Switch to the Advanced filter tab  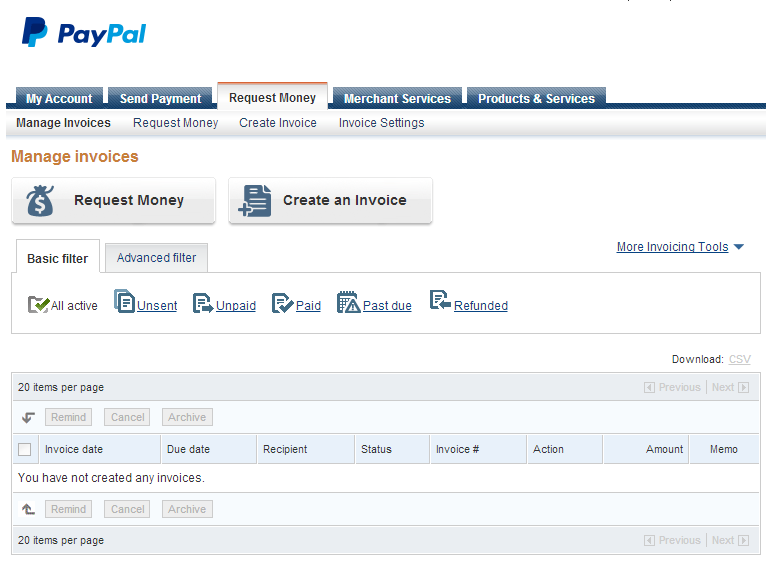tap(157, 258)
